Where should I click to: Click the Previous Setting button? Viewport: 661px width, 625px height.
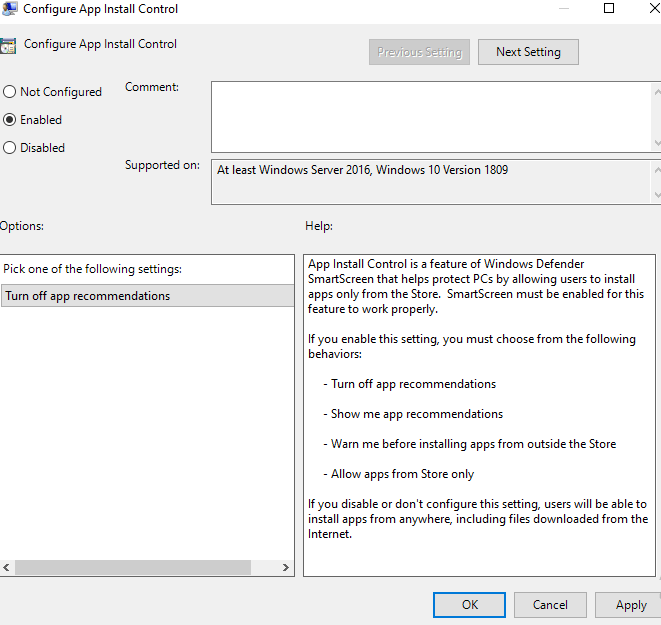(419, 52)
